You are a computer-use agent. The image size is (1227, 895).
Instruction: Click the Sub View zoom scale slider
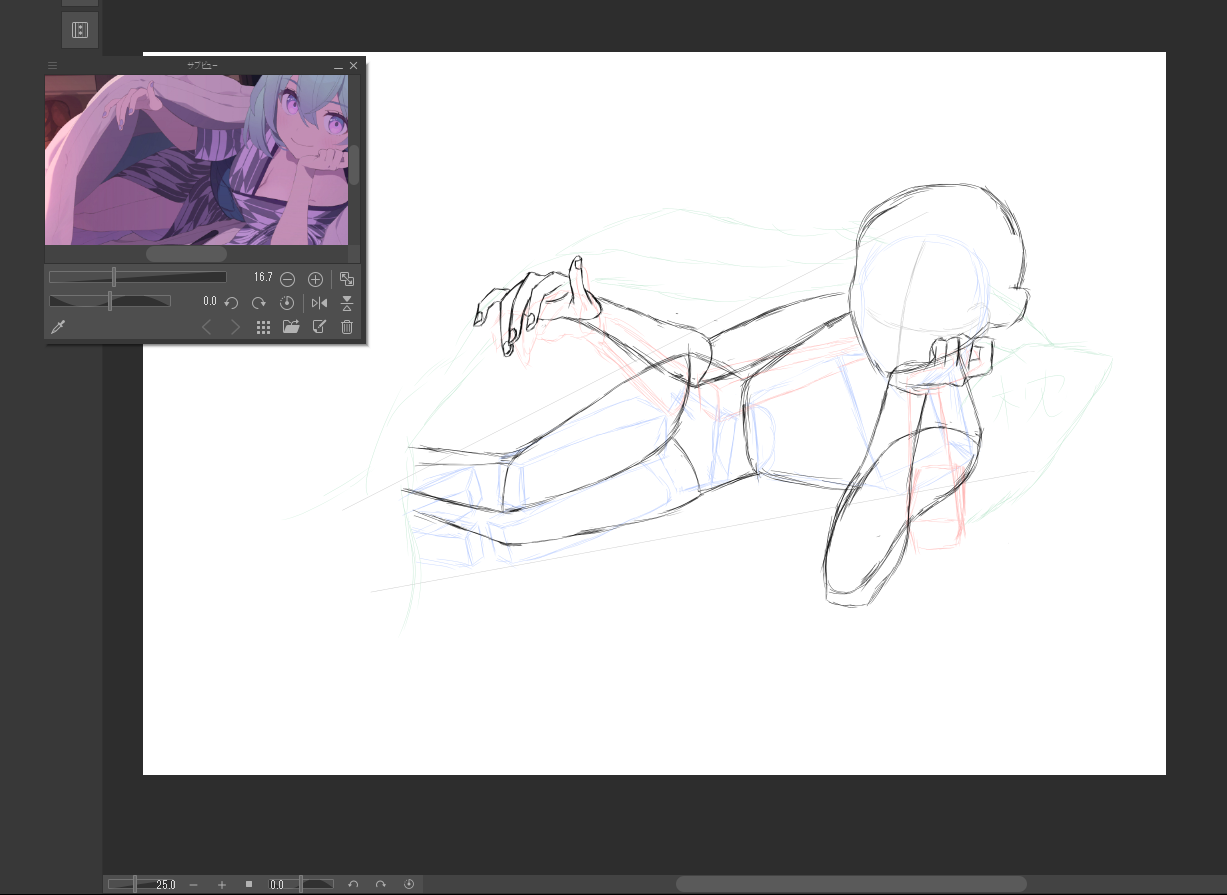tap(137, 277)
